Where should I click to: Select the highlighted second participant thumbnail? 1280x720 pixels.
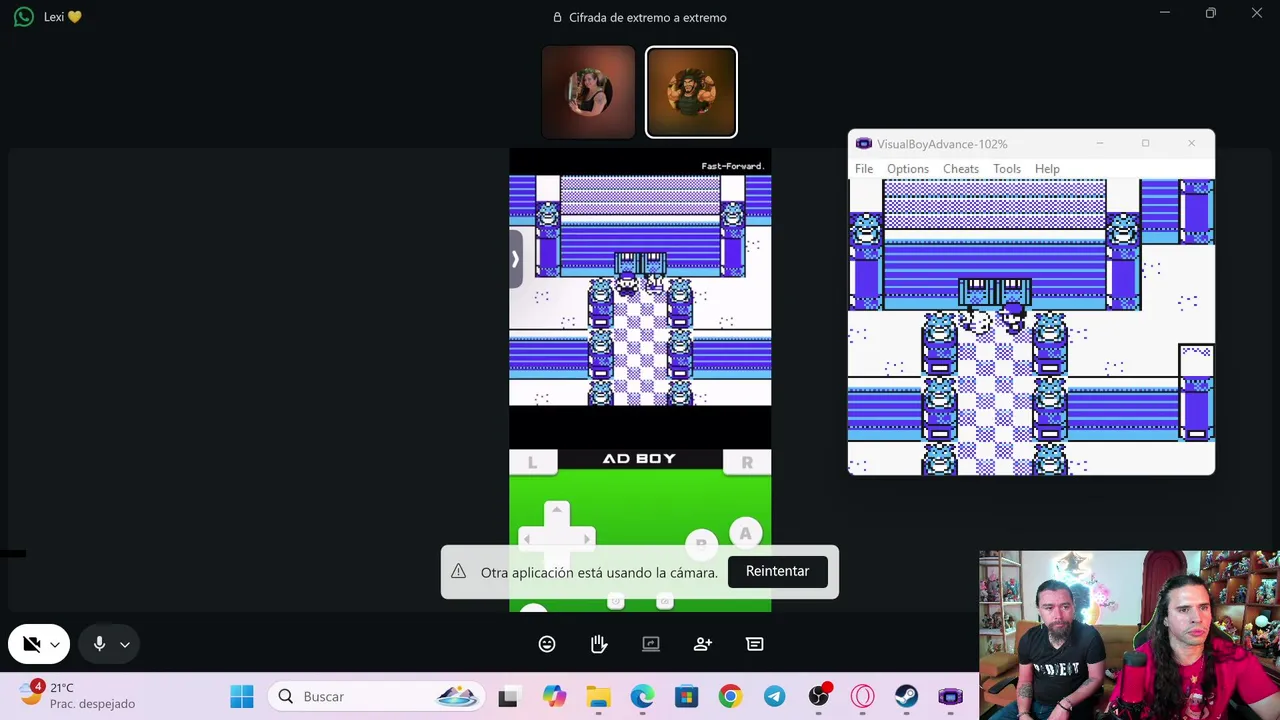(691, 92)
